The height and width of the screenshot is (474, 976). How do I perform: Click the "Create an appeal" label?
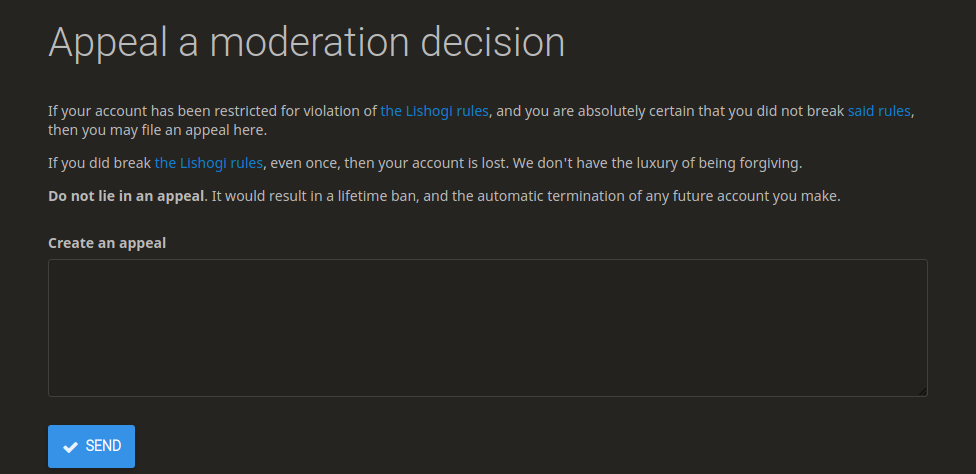point(107,243)
